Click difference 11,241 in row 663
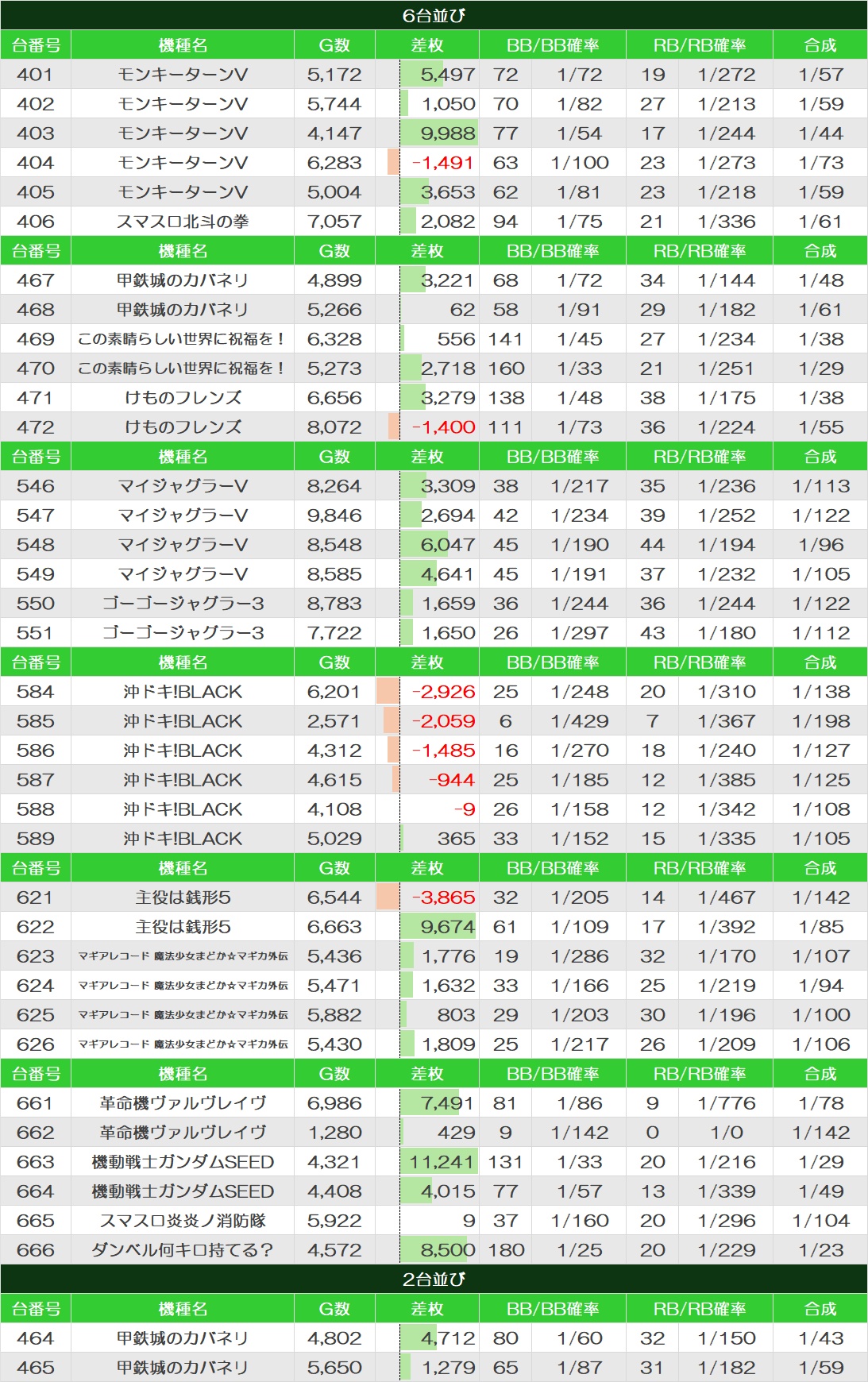Image resolution: width=868 pixels, height=1382 pixels. tap(442, 1162)
